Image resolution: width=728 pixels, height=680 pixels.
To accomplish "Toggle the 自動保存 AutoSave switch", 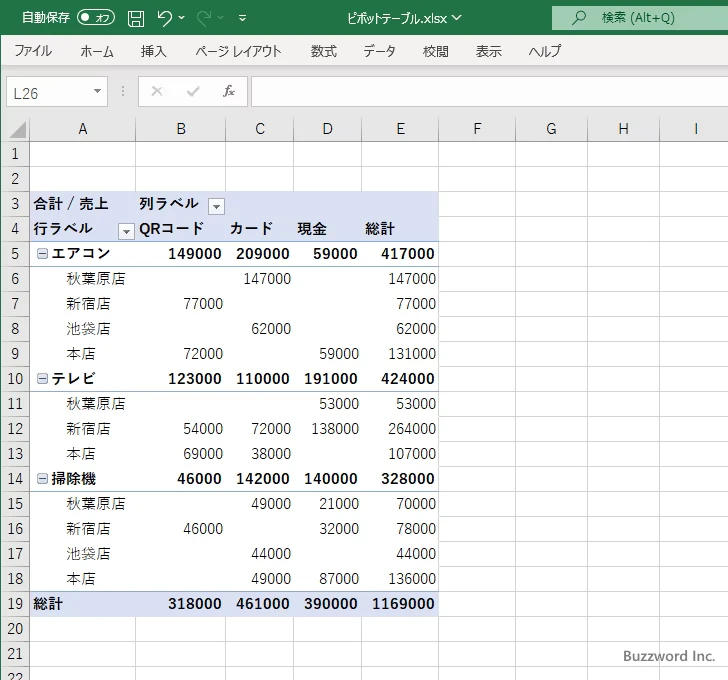I will point(96,18).
